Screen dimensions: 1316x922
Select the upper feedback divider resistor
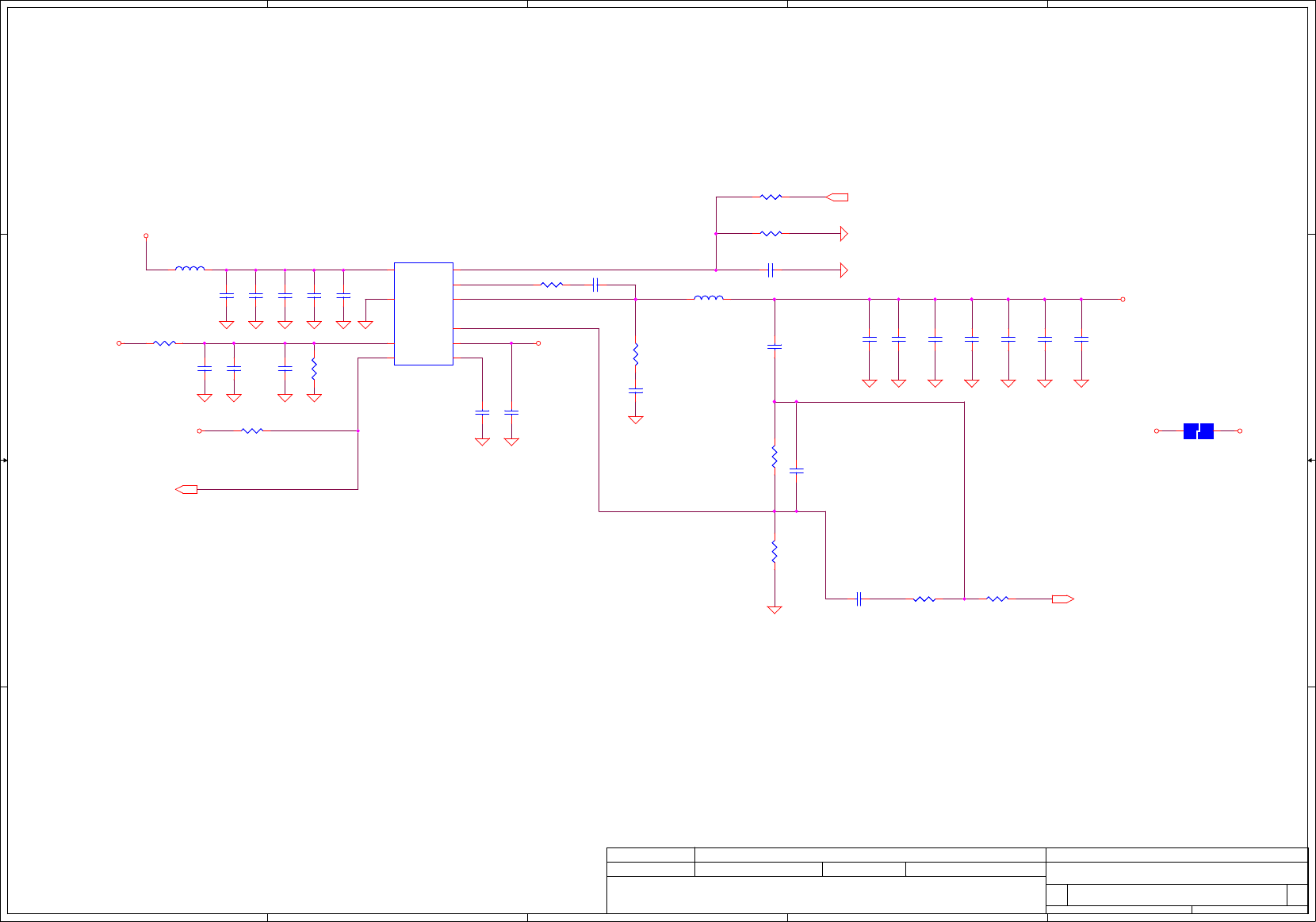click(775, 457)
